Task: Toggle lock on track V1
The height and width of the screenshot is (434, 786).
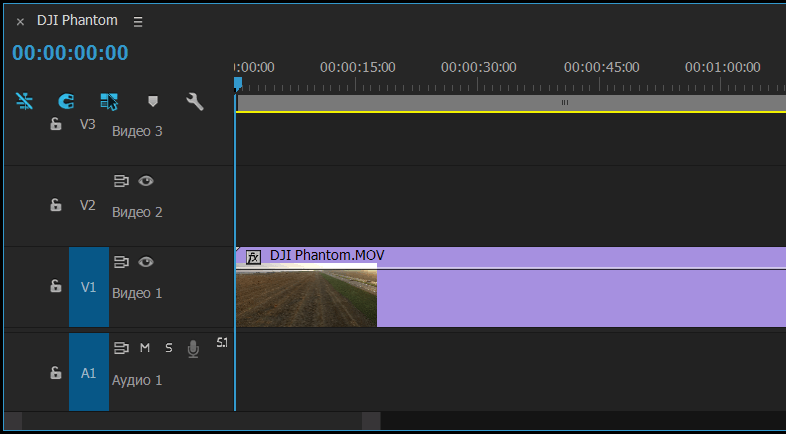Action: tap(56, 286)
